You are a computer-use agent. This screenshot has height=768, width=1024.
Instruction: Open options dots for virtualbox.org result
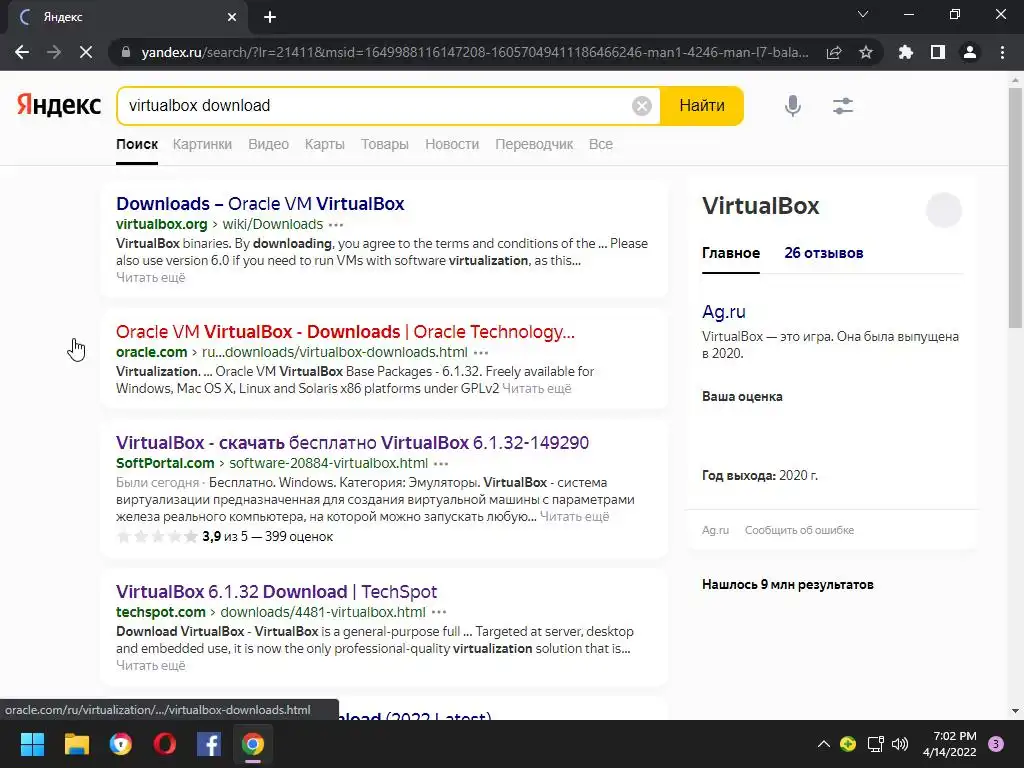(336, 225)
